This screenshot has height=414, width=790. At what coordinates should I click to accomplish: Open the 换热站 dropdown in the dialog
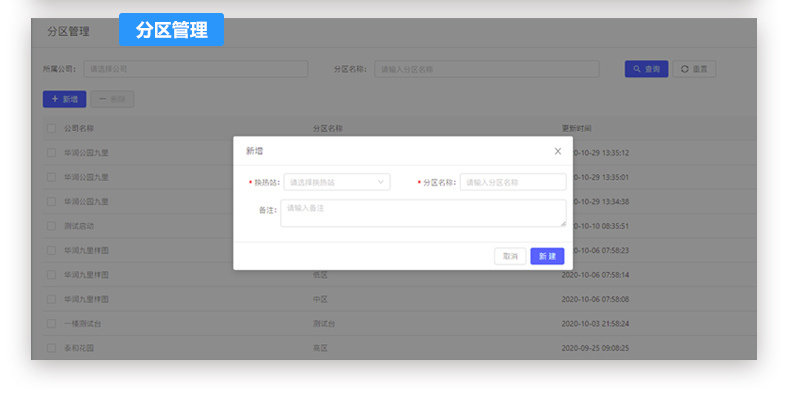337,182
